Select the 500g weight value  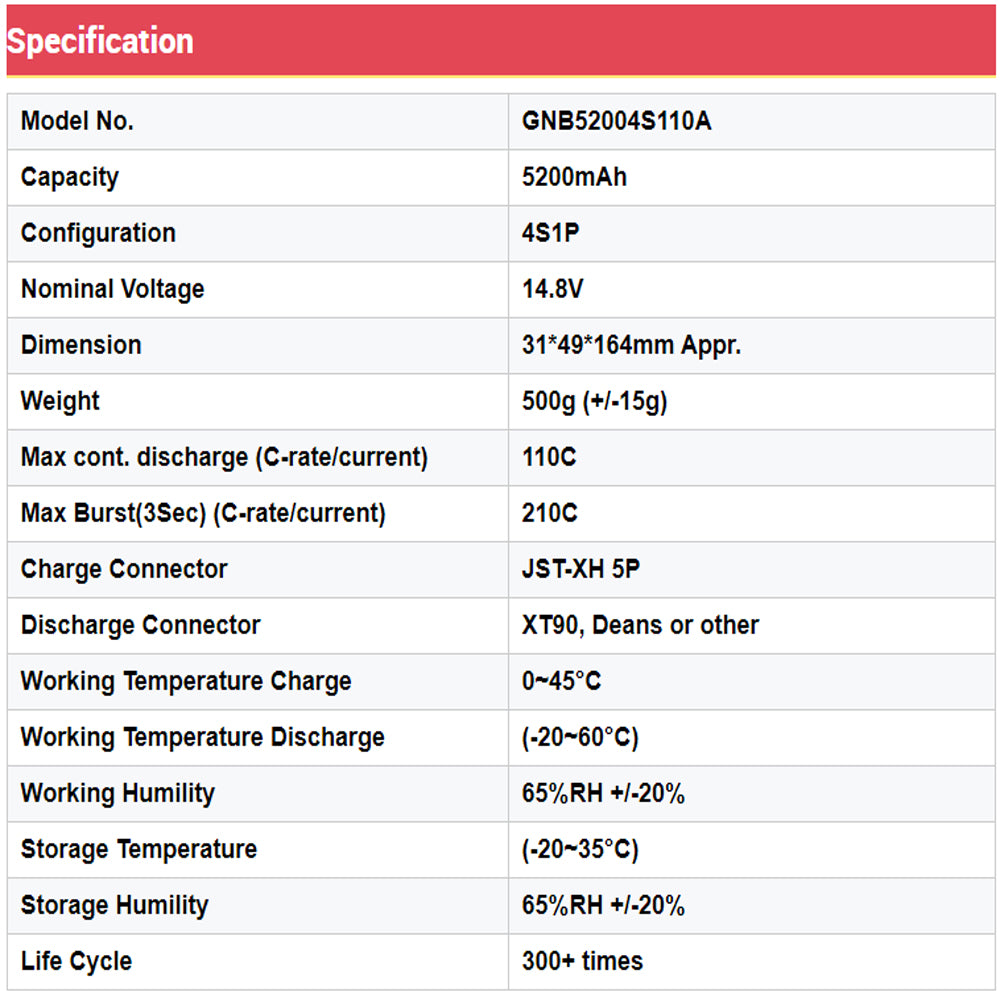click(x=594, y=402)
